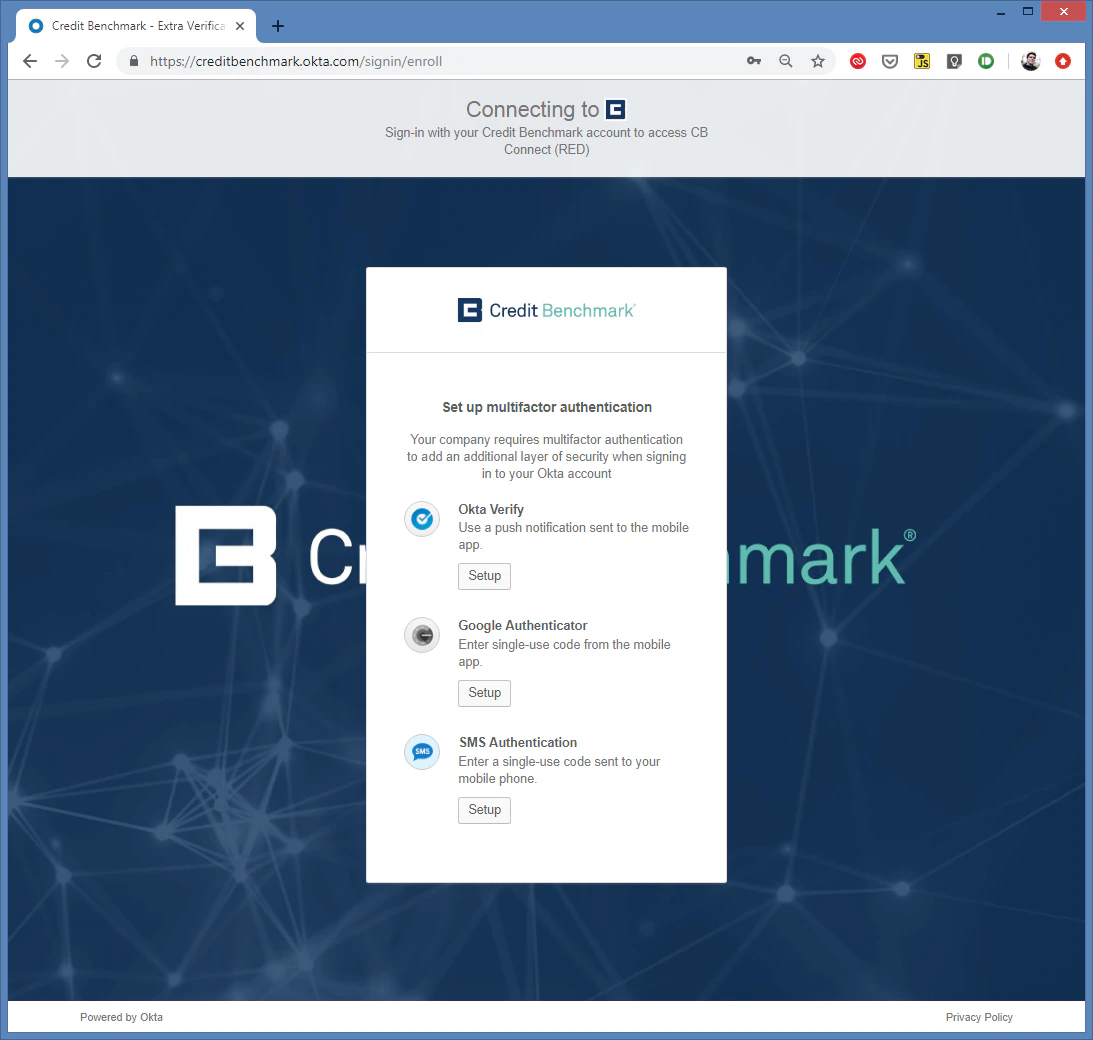Maximize the Chrome window
This screenshot has height=1040, width=1093.
(1027, 12)
